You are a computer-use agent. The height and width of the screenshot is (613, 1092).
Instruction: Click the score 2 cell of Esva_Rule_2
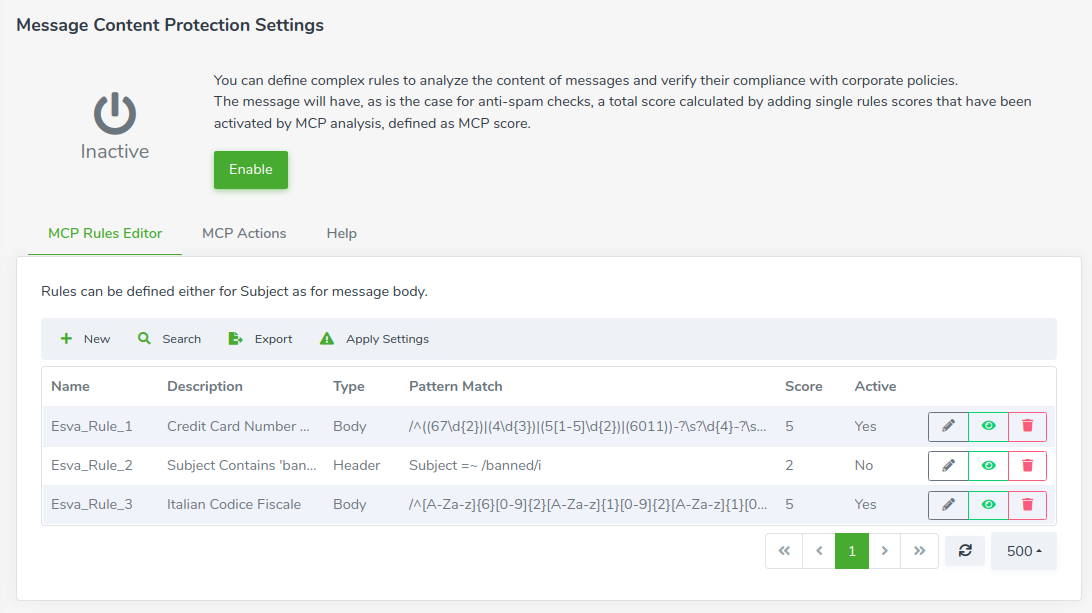(789, 465)
